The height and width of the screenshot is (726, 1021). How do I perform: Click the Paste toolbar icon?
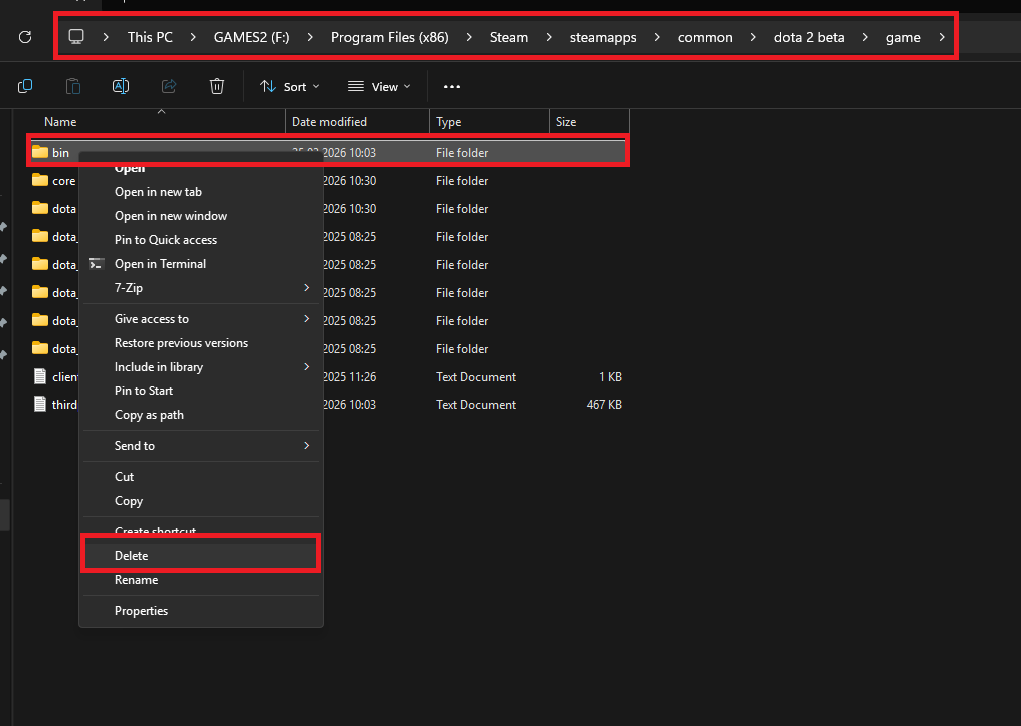pyautogui.click(x=73, y=86)
